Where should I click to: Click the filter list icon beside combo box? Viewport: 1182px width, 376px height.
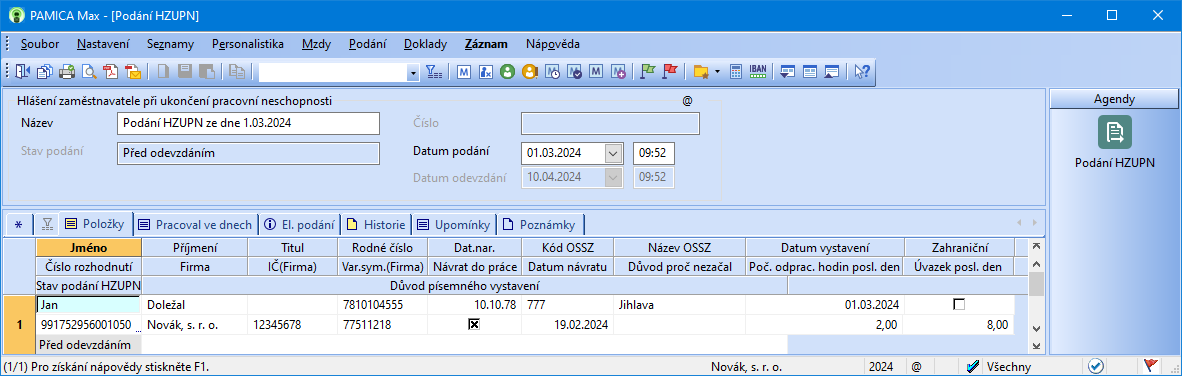(433, 72)
